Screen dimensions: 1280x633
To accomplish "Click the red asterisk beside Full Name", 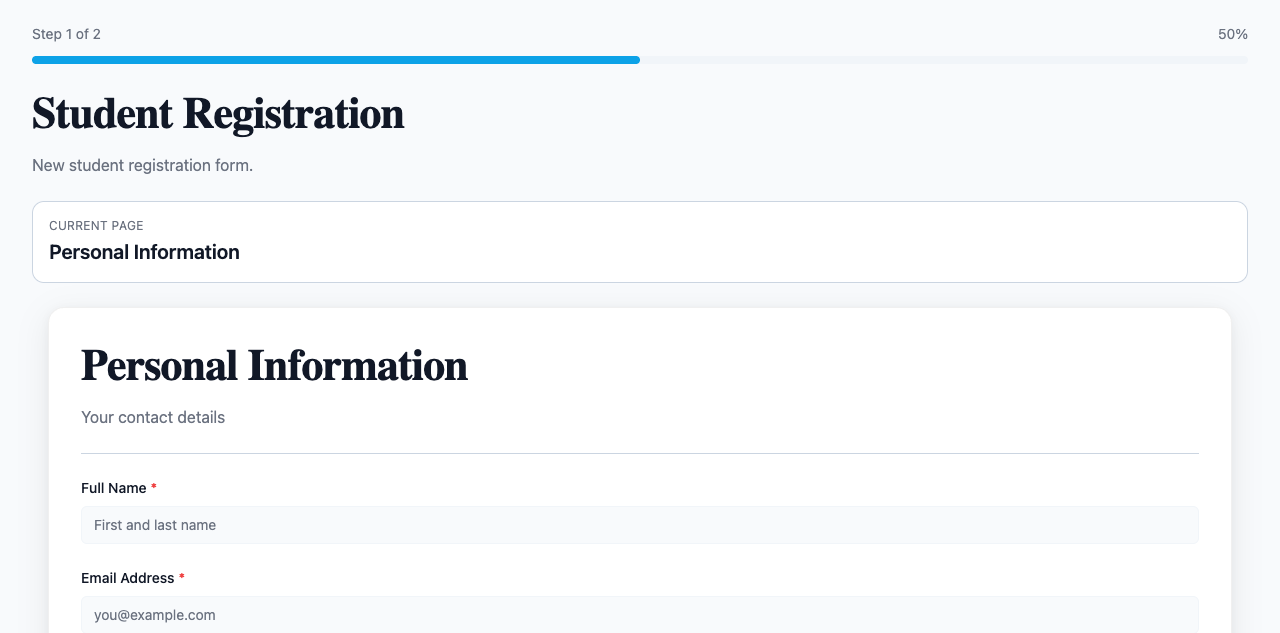I will click(154, 488).
